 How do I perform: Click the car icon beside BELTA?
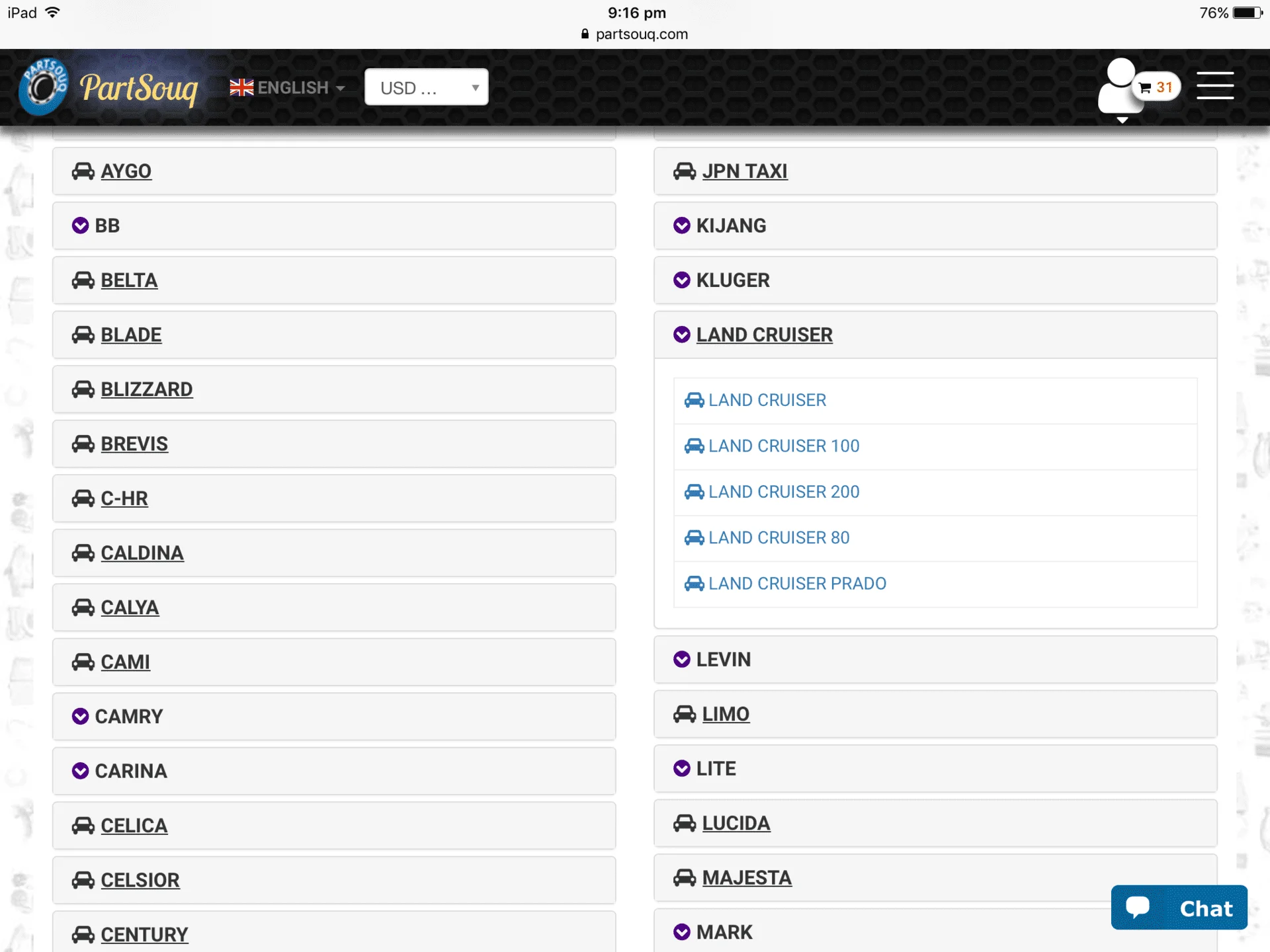click(83, 280)
